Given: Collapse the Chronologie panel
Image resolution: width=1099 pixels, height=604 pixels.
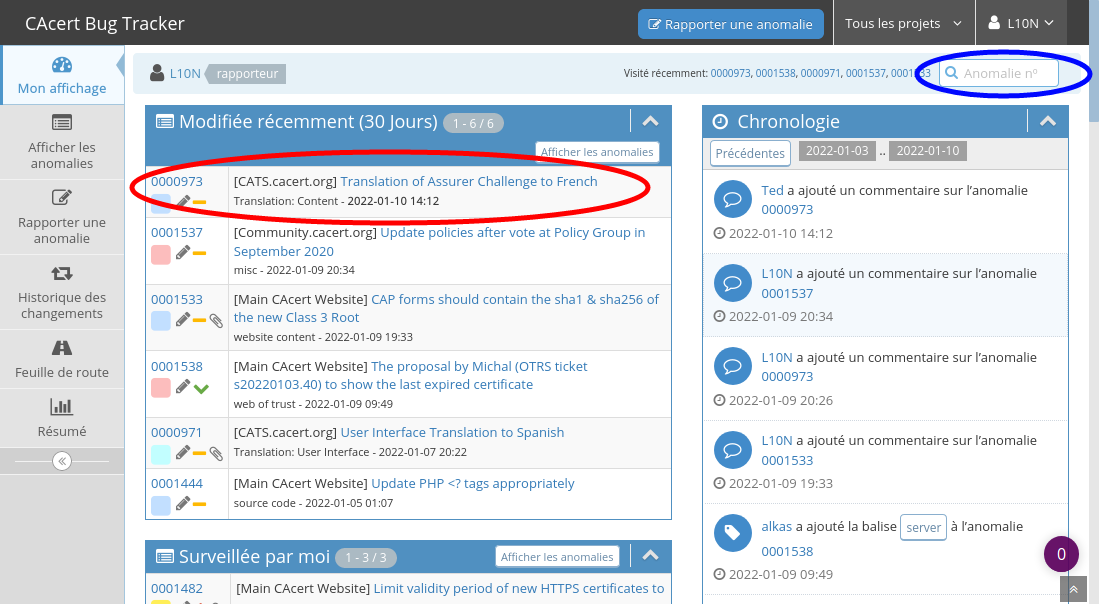Looking at the screenshot, I should tap(1048, 122).
